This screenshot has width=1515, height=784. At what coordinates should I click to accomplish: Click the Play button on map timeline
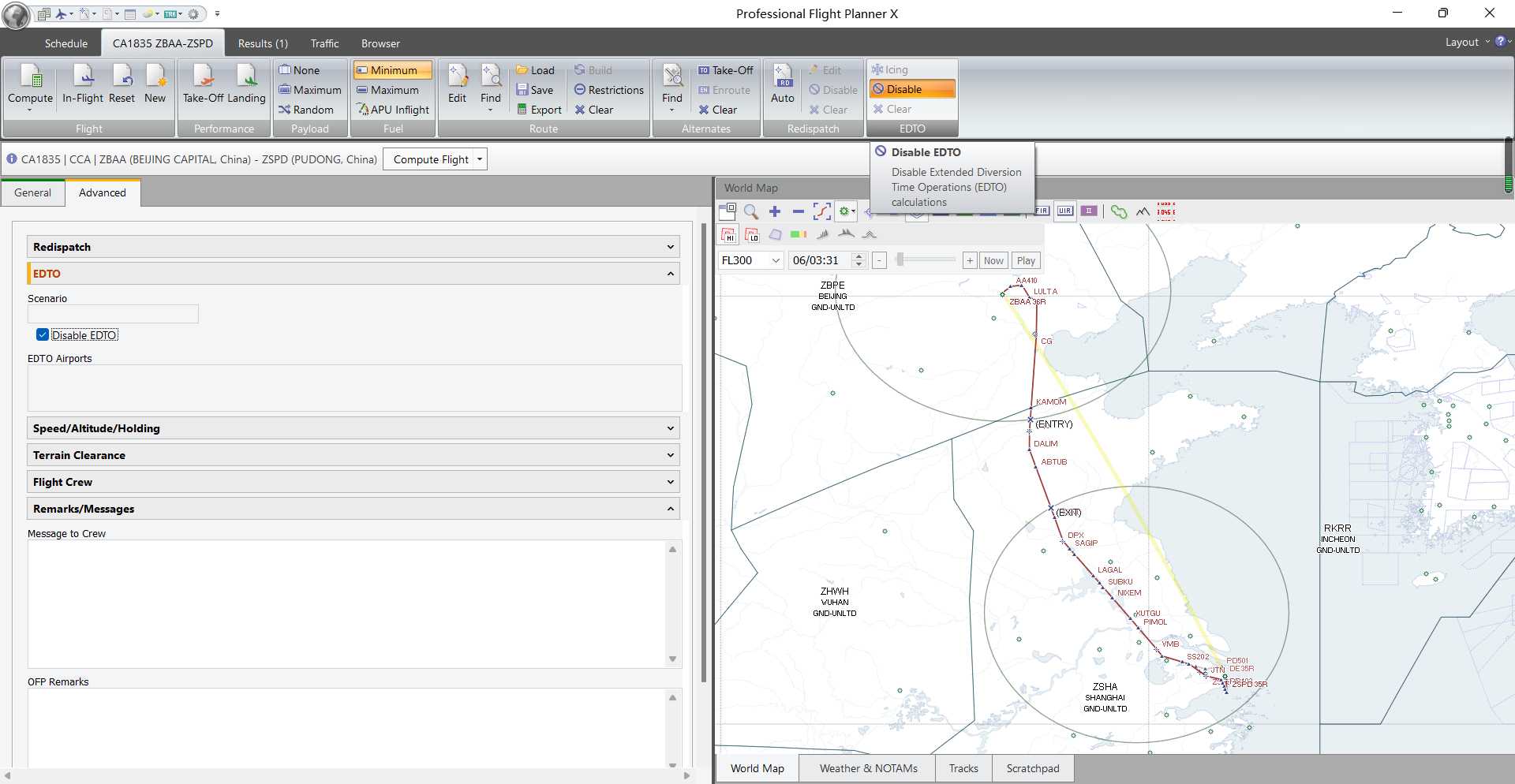[1026, 260]
